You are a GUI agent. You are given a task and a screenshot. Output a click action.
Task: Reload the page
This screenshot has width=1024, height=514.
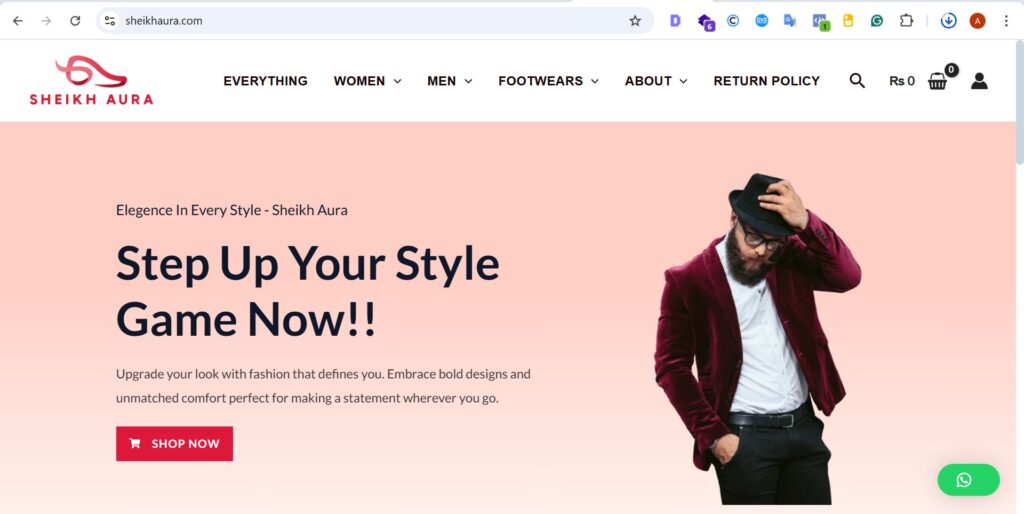point(75,21)
